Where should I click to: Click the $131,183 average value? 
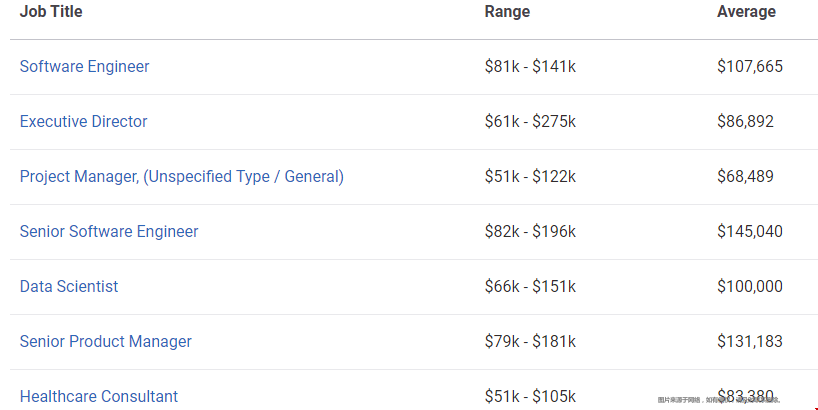750,341
